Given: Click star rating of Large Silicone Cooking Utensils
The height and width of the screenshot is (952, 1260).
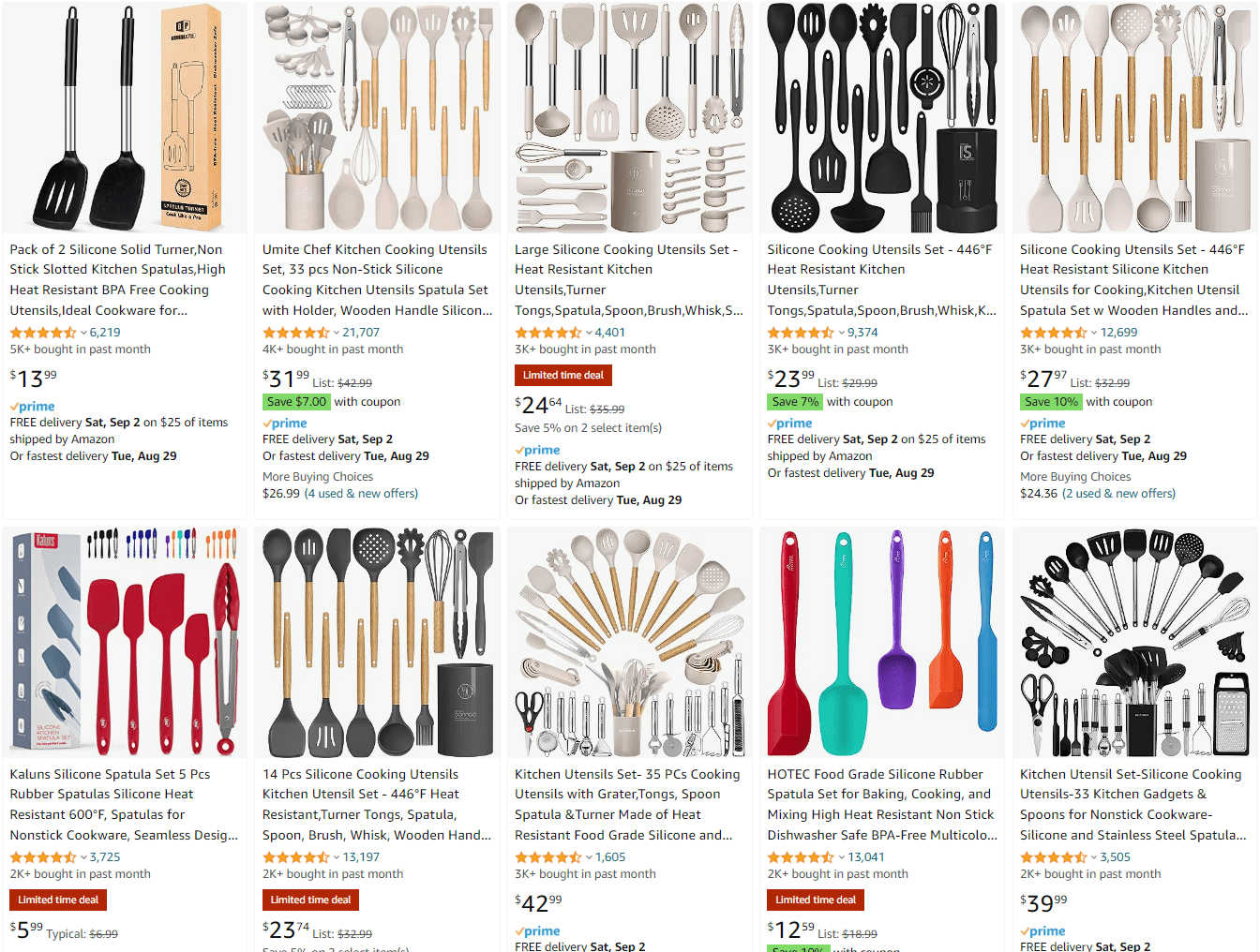Looking at the screenshot, I should pos(547,333).
